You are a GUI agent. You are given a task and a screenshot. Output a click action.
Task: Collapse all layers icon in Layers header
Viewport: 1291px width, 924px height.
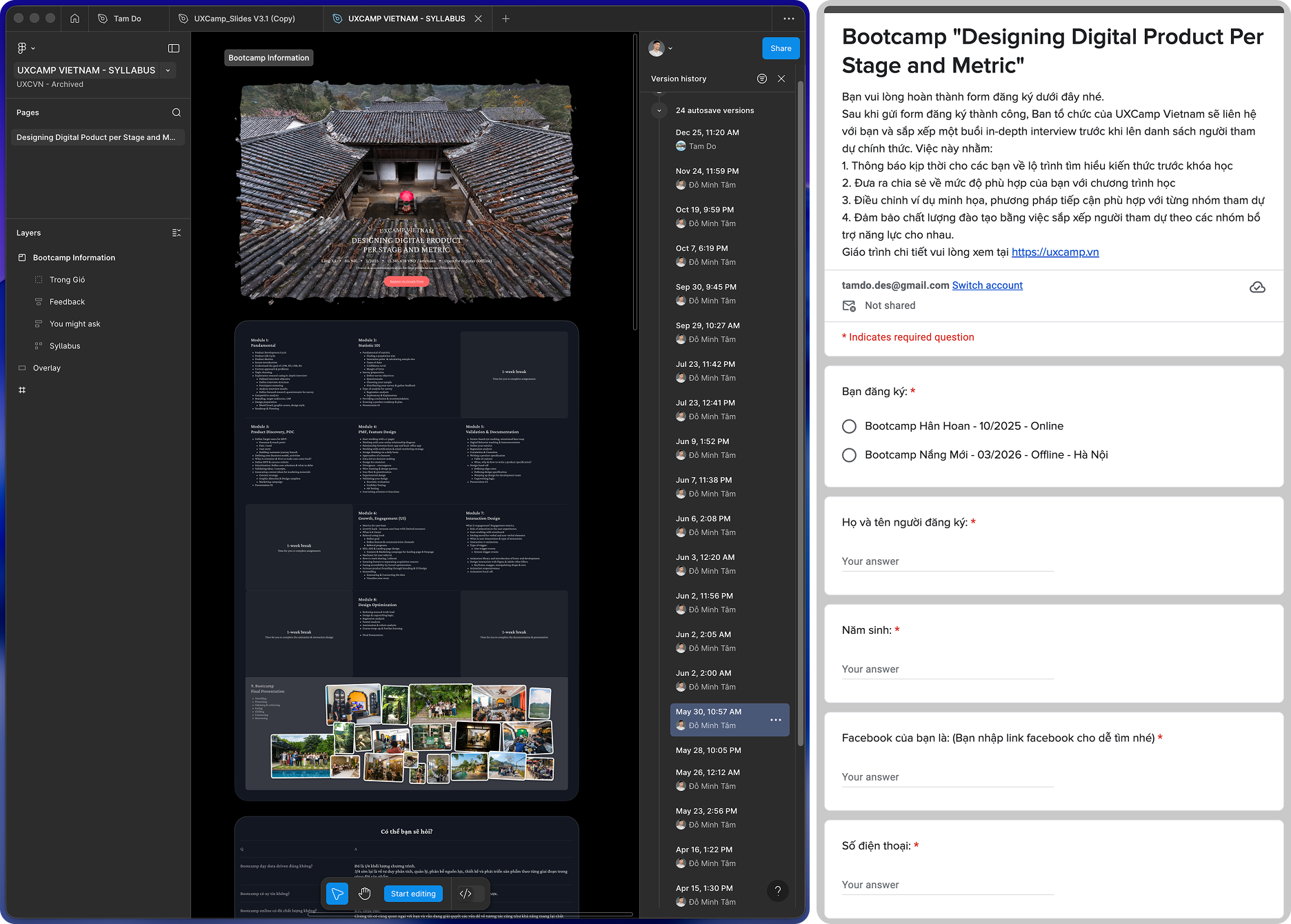pos(177,233)
